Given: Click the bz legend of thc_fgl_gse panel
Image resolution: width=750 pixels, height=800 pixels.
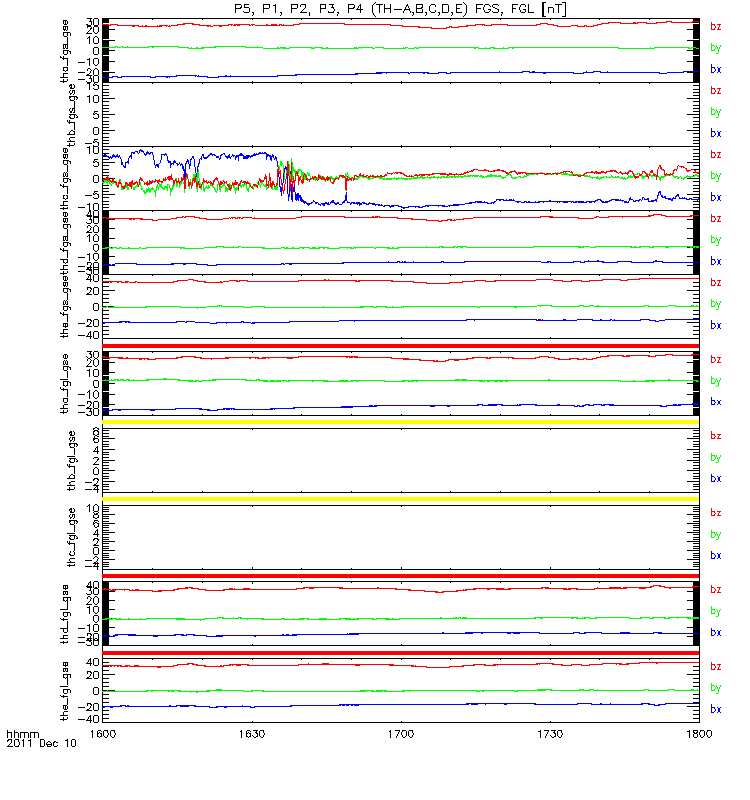Looking at the screenshot, I should pos(715,513).
